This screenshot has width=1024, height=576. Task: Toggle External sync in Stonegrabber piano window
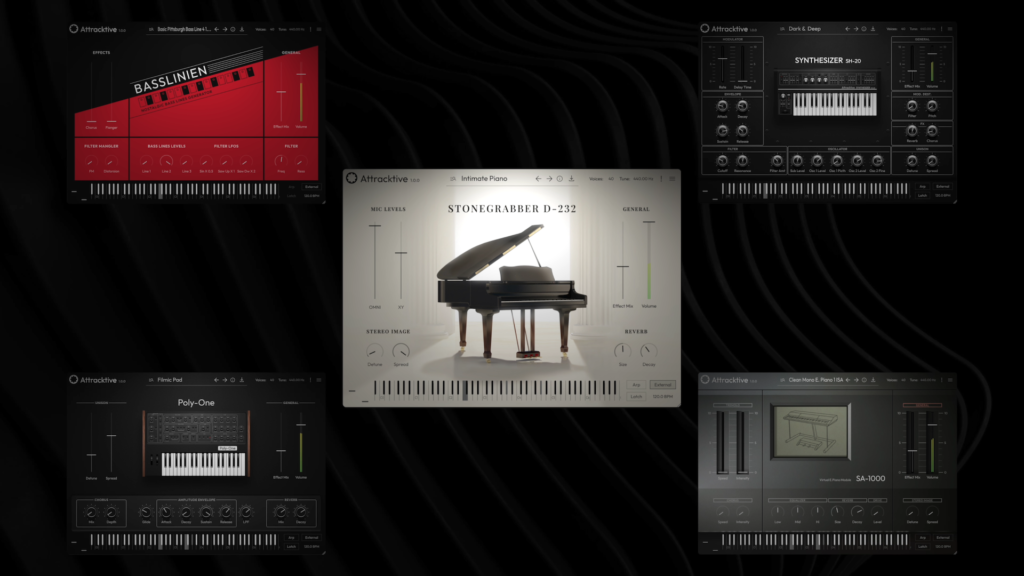pos(662,385)
